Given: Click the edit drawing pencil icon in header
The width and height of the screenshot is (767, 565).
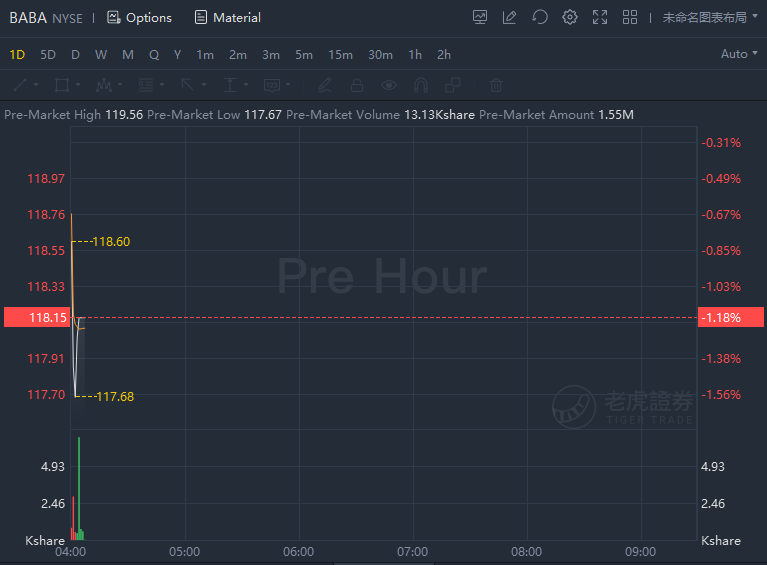Looking at the screenshot, I should point(509,18).
